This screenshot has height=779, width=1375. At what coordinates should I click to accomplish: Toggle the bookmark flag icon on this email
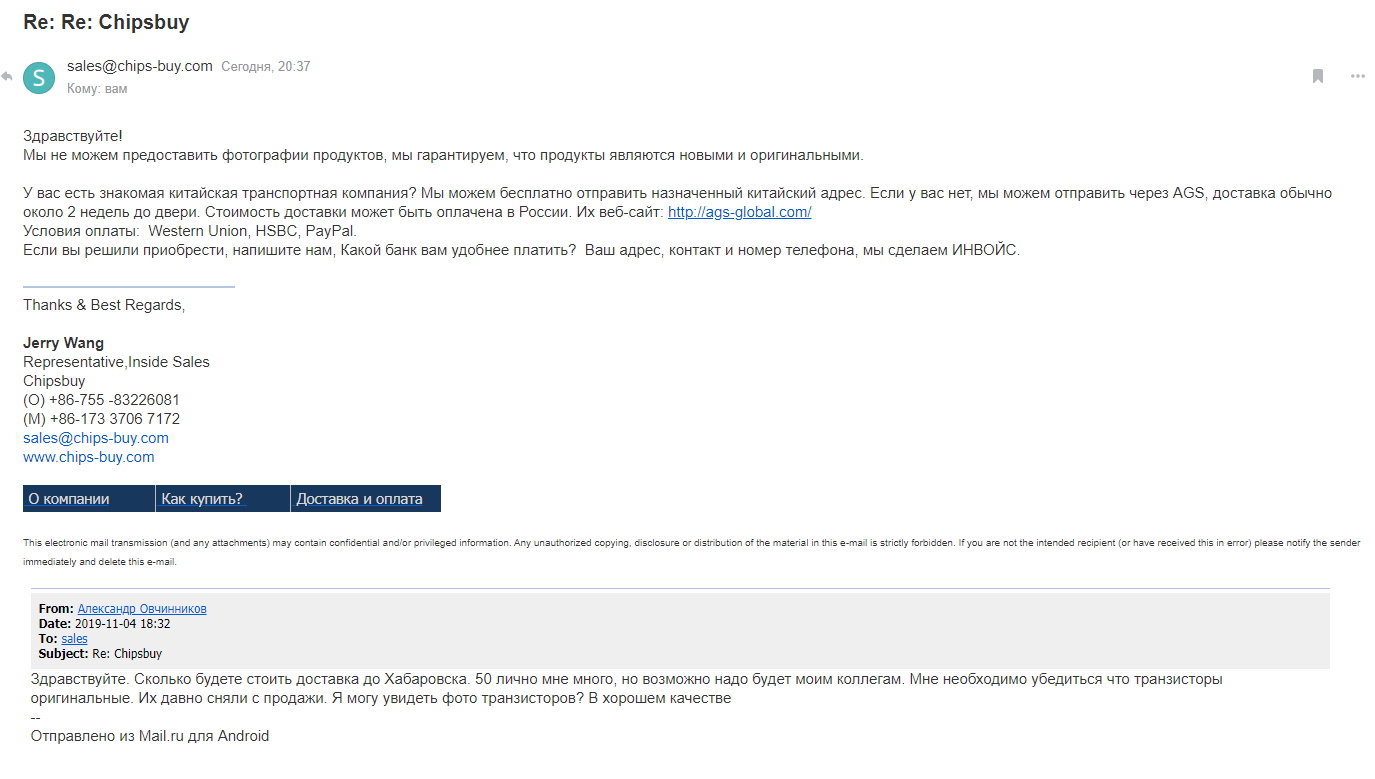[1318, 76]
